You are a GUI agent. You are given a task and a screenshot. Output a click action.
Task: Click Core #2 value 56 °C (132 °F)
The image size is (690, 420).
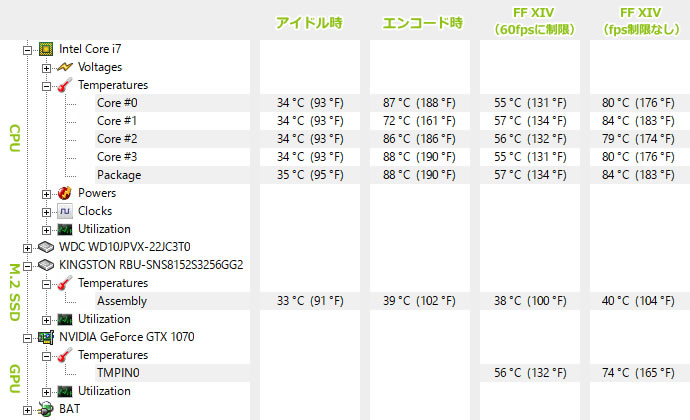[x=530, y=139]
